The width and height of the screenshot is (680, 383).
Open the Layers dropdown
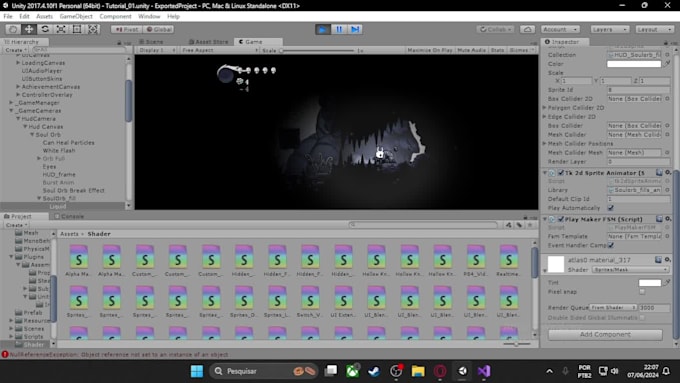(609, 29)
